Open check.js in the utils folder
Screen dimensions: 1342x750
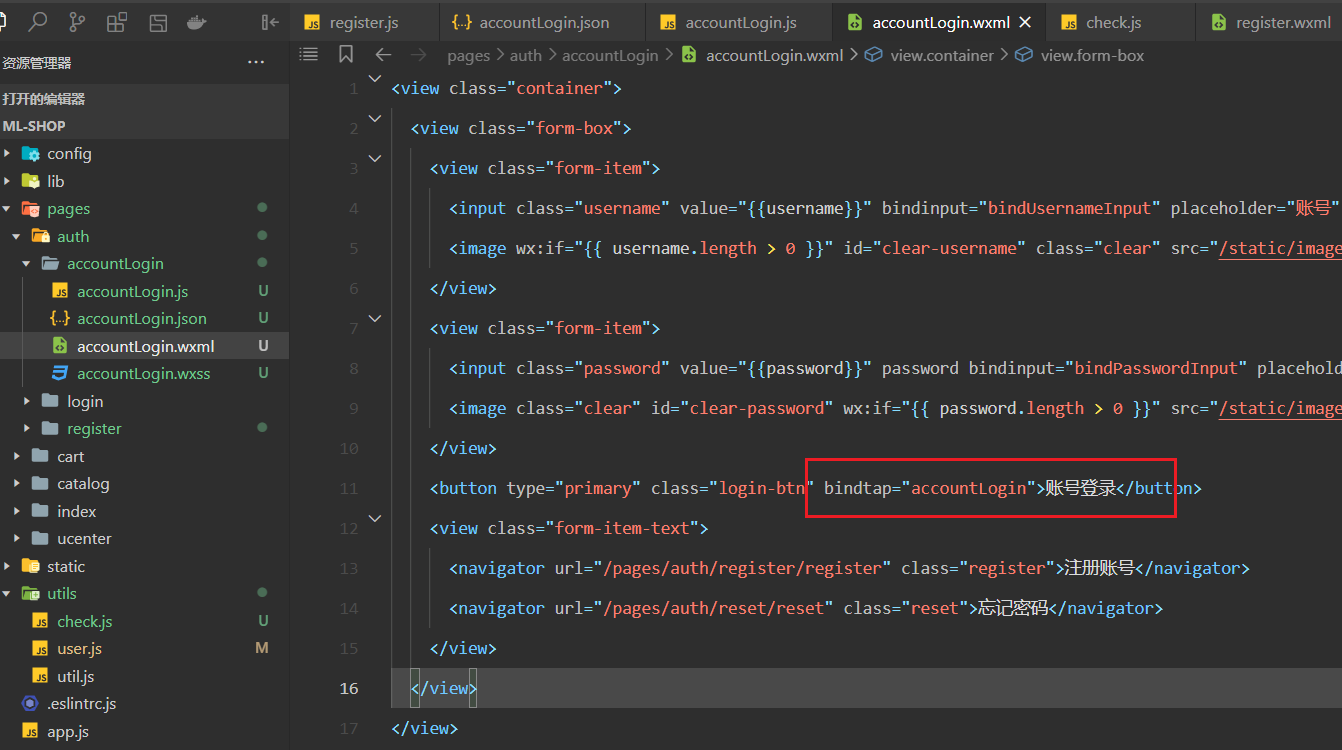84,621
